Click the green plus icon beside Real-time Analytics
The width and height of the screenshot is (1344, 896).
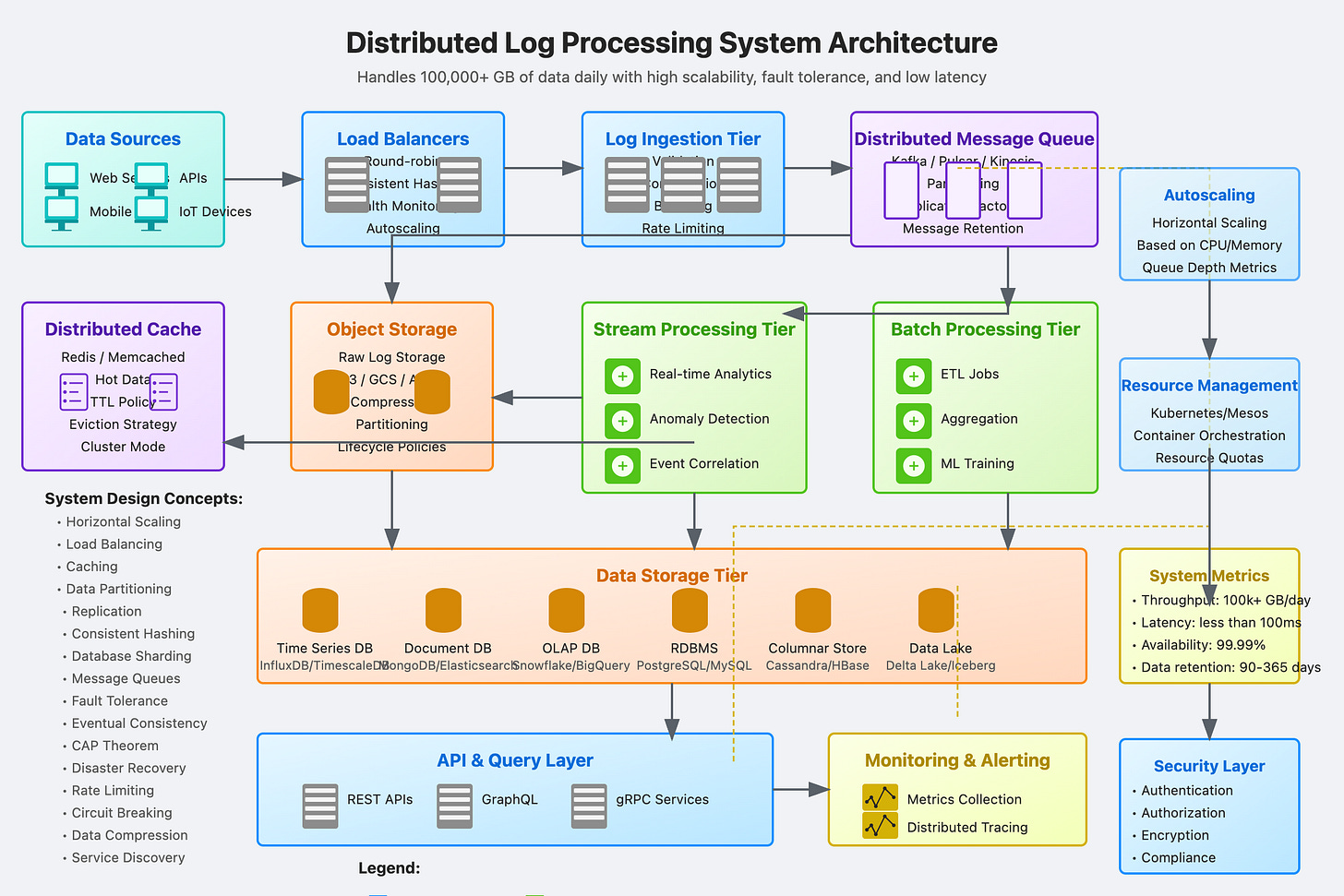coord(623,376)
